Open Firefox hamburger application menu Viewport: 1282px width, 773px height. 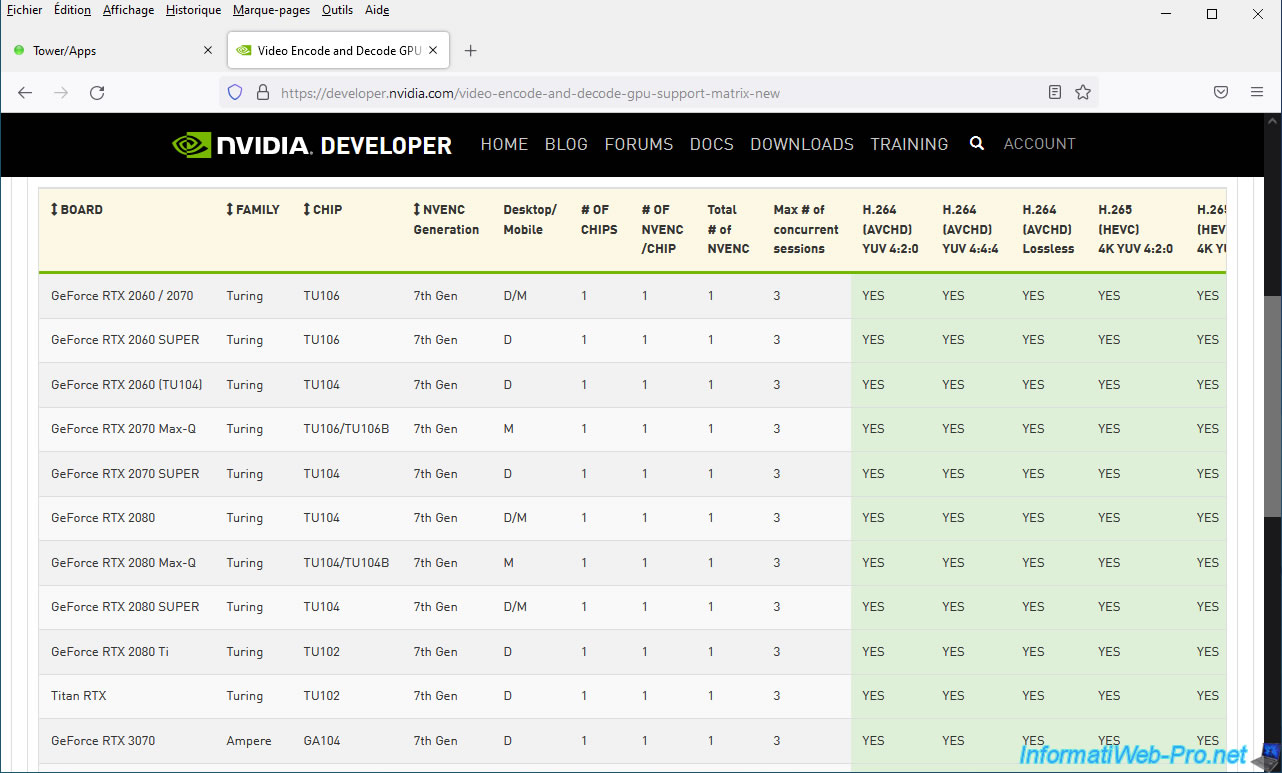coord(1257,93)
